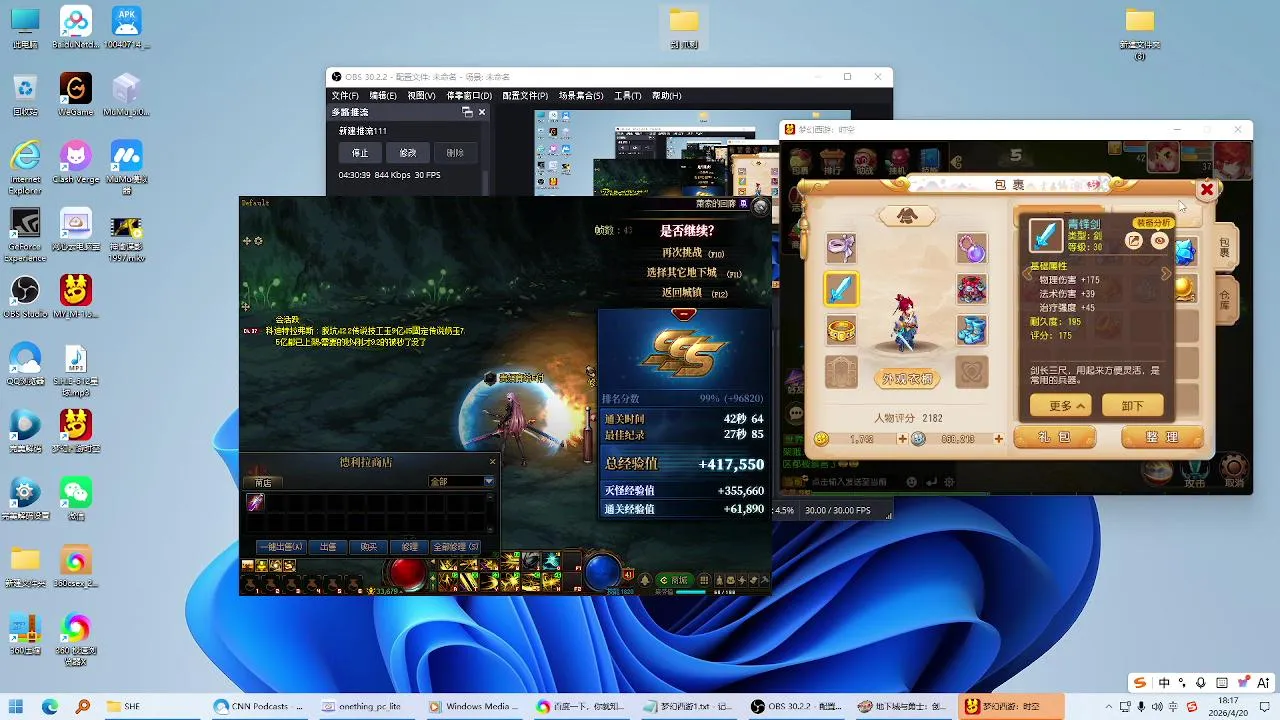Choose 选择其它地下城 option

[693, 273]
